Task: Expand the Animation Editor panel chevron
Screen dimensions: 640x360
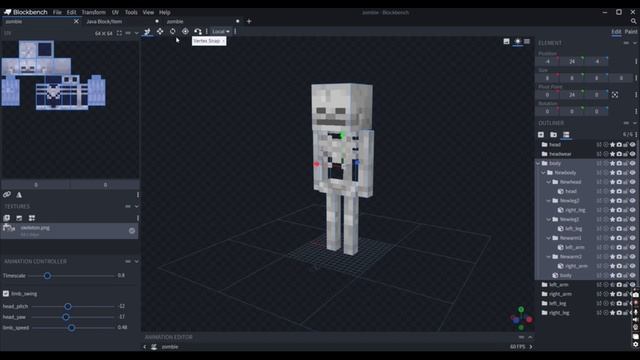Action: pos(530,337)
